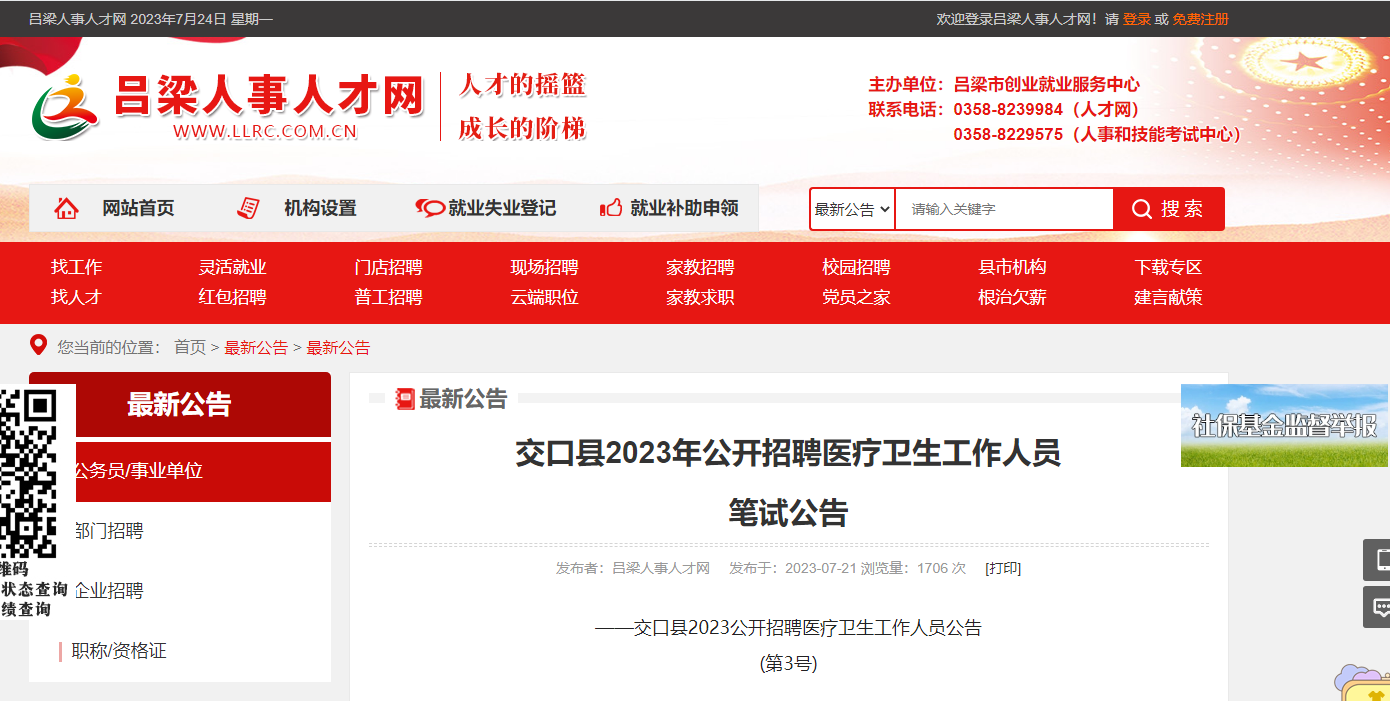The width and height of the screenshot is (1390, 701).
Task: Click the chat bubble floating side icon
Action: pyautogui.click(x=1378, y=607)
